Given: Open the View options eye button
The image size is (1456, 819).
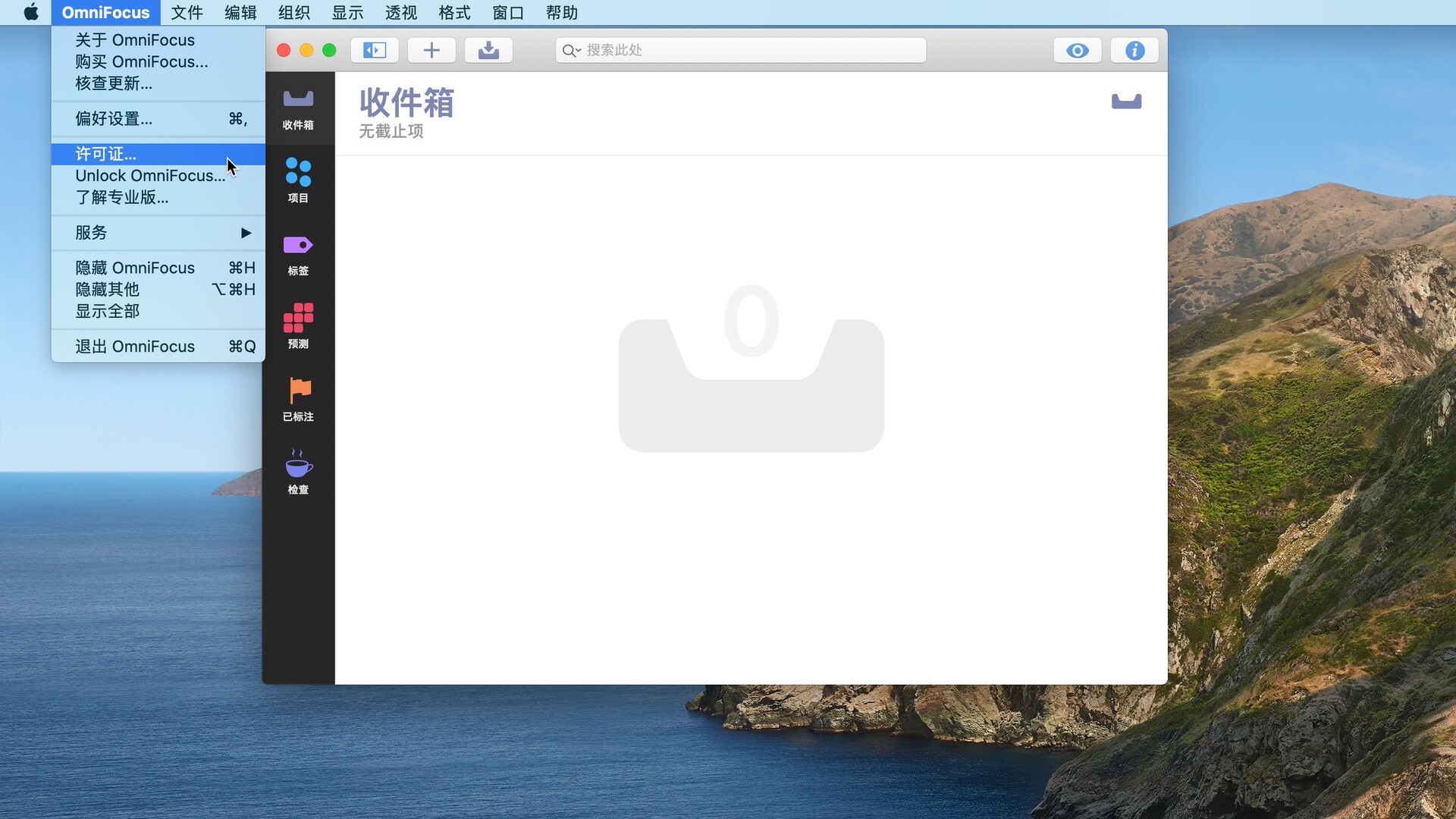Looking at the screenshot, I should 1078,50.
